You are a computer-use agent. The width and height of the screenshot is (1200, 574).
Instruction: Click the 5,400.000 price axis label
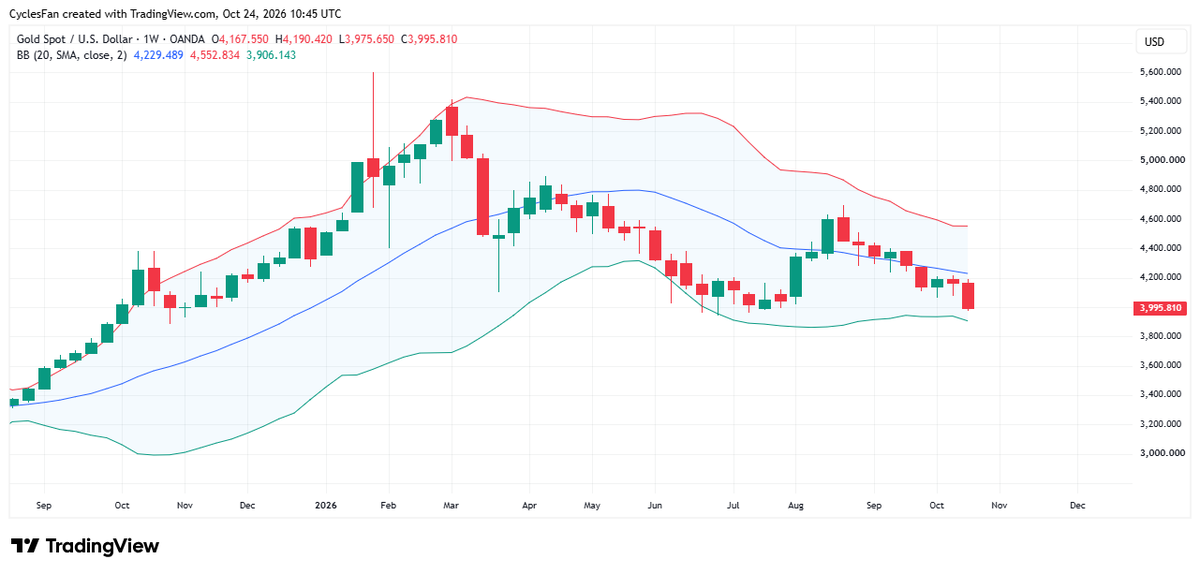(1162, 101)
